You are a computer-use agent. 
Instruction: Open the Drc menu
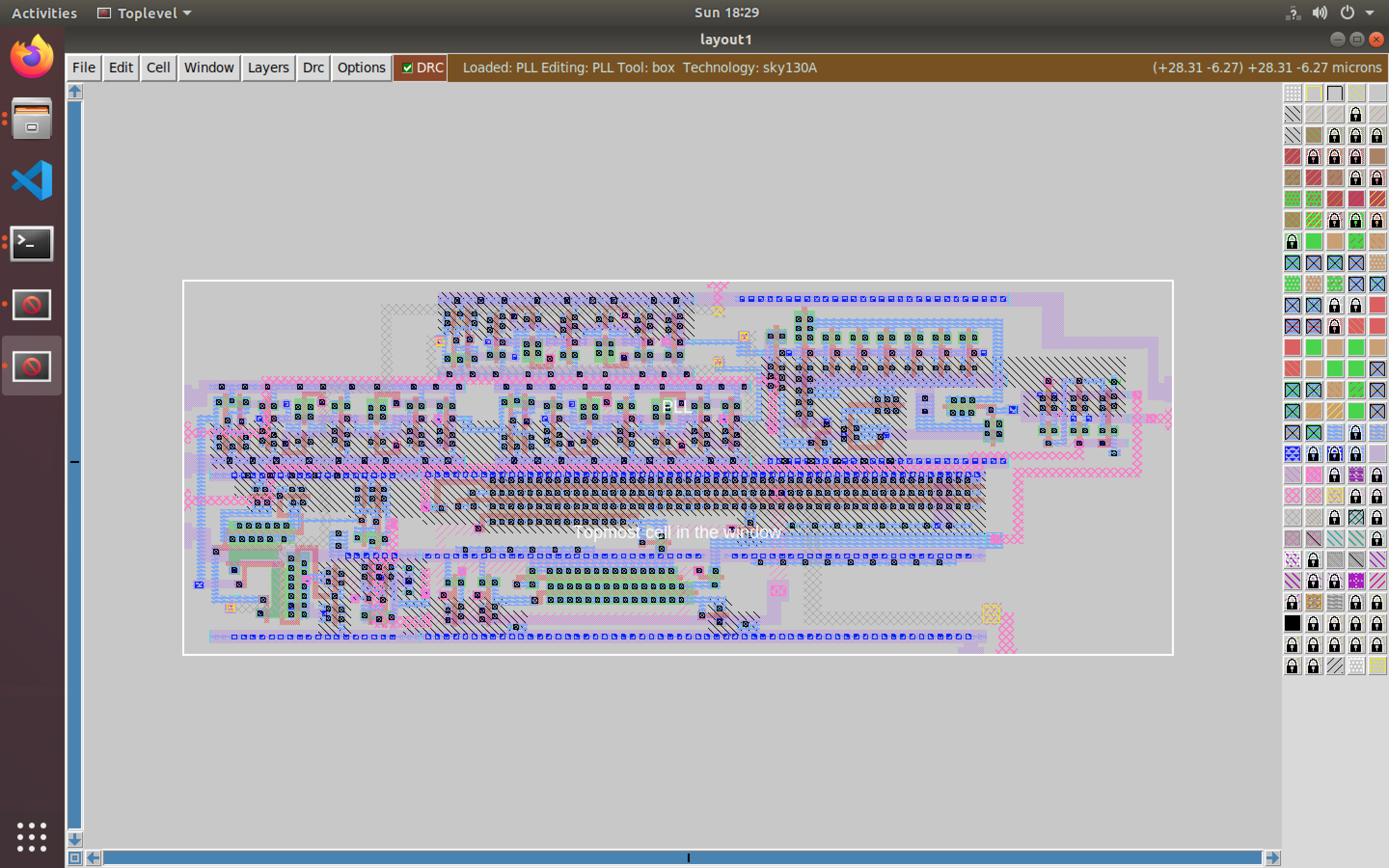(x=313, y=68)
